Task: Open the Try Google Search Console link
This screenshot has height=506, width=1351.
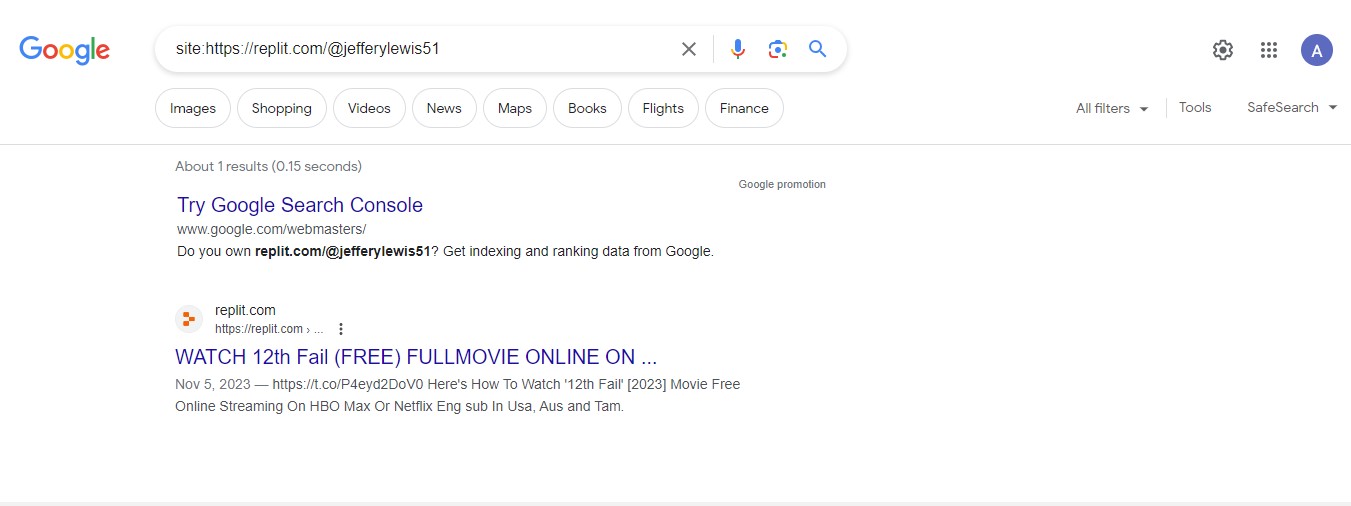Action: (x=300, y=205)
